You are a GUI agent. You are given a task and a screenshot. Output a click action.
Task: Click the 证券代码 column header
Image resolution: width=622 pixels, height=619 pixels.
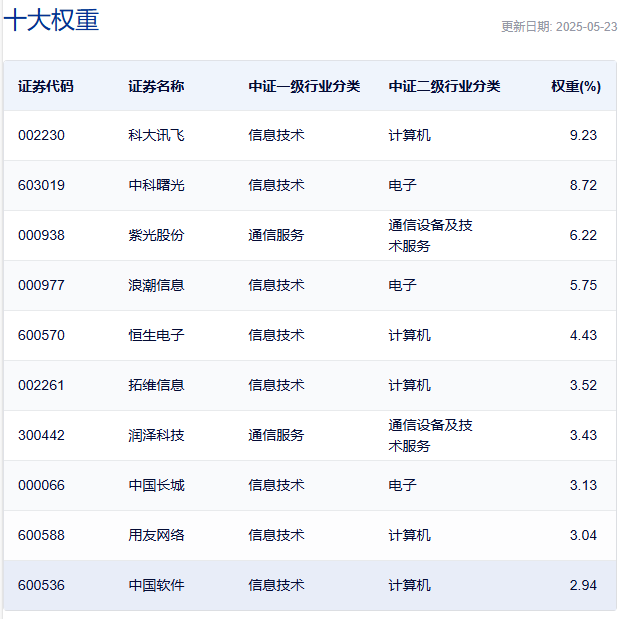click(46, 86)
